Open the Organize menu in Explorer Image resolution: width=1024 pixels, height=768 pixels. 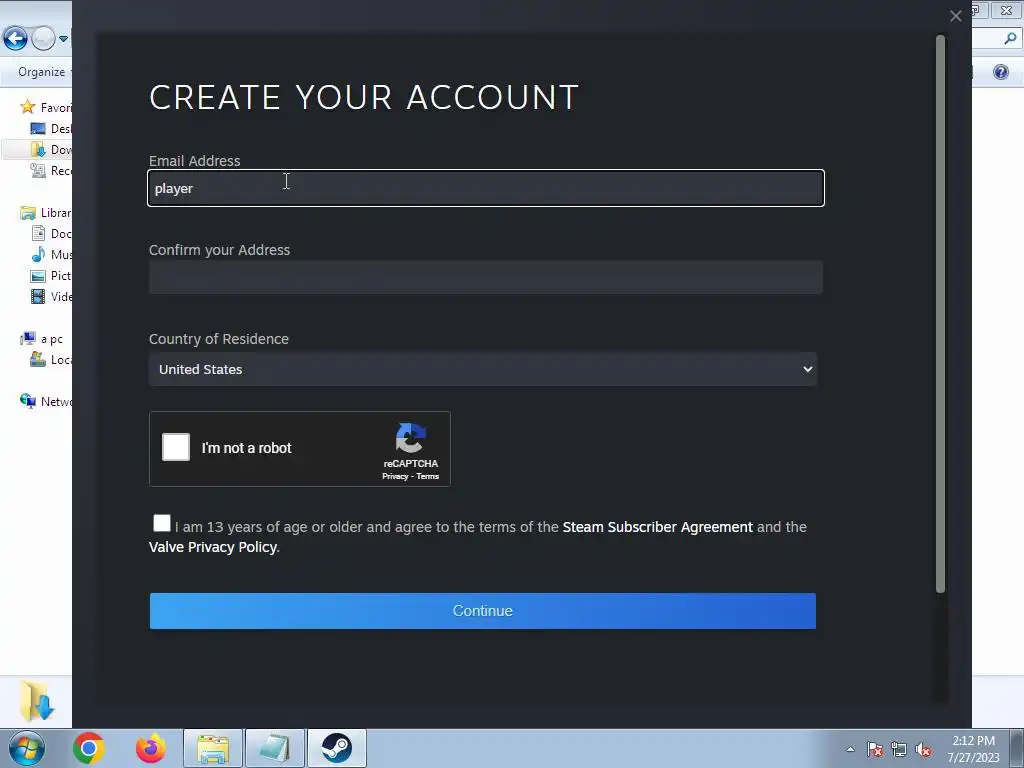(x=42, y=72)
